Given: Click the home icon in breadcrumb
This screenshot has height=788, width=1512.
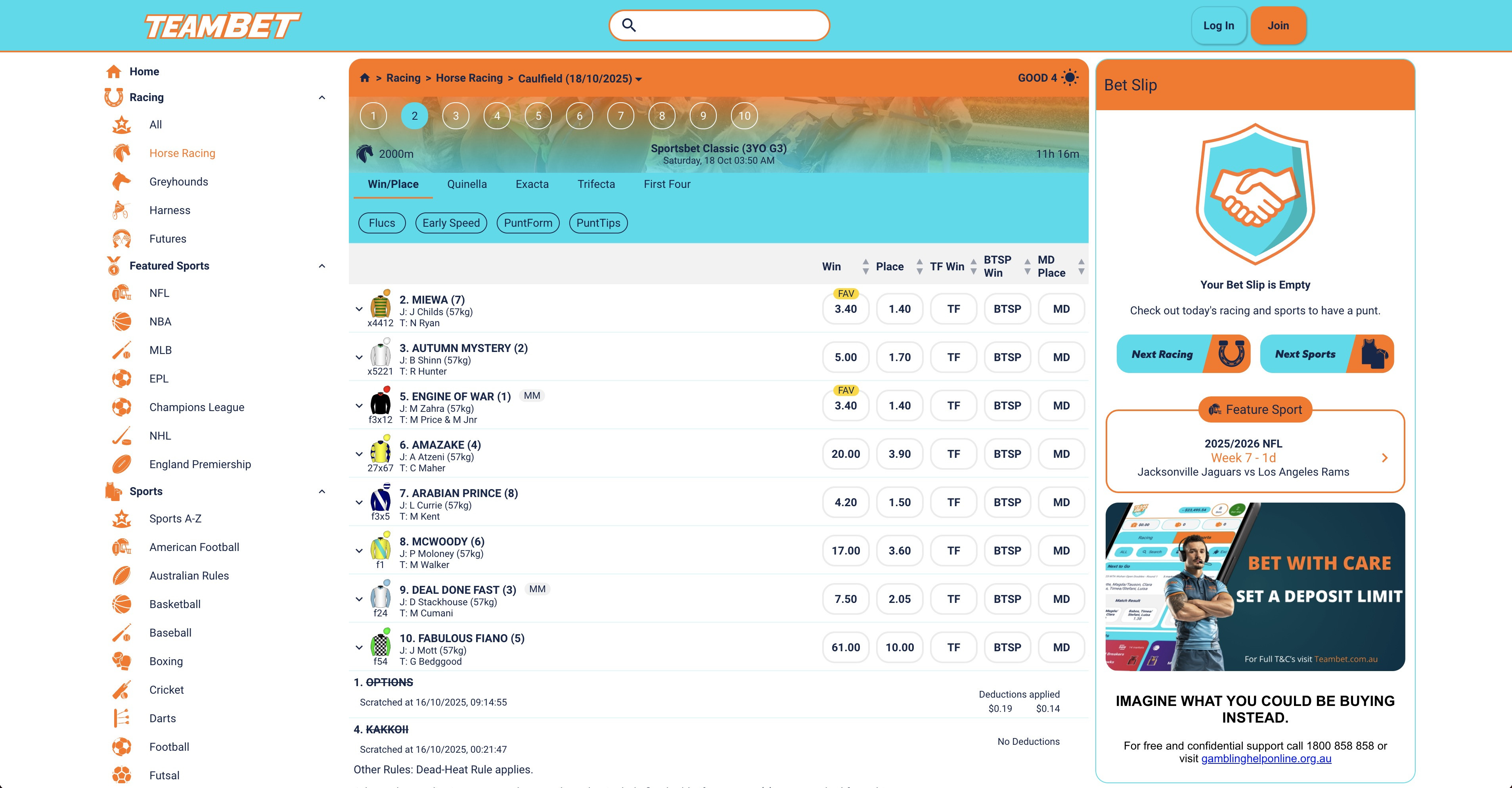Looking at the screenshot, I should tap(364, 78).
